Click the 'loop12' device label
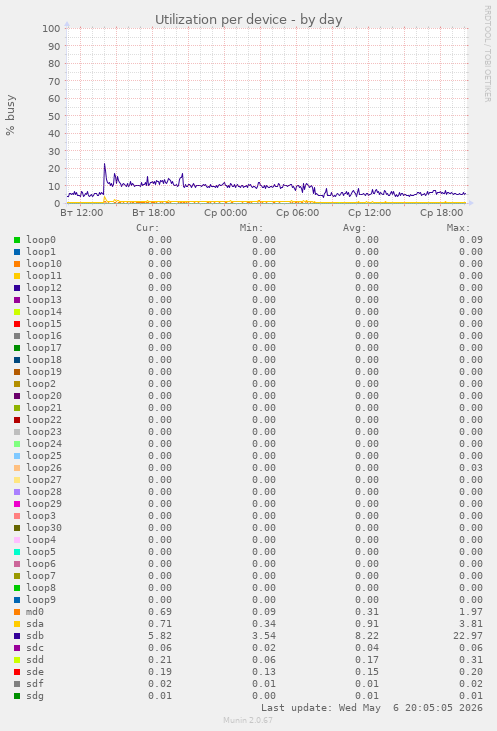The height and width of the screenshot is (731, 497). [44, 288]
